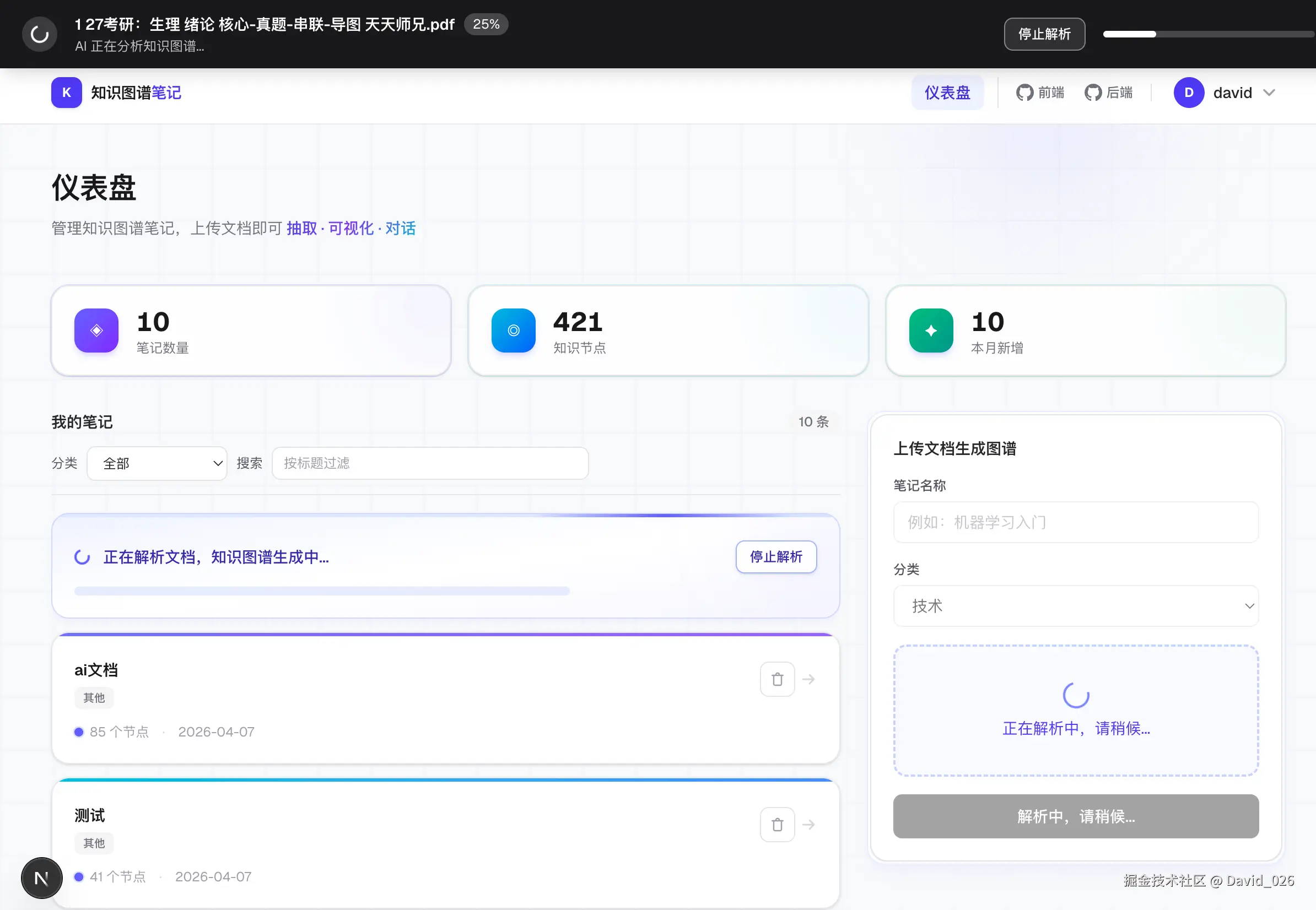This screenshot has width=1316, height=910.
Task: Open ai文档 note via arrow icon
Action: pyautogui.click(x=808, y=679)
